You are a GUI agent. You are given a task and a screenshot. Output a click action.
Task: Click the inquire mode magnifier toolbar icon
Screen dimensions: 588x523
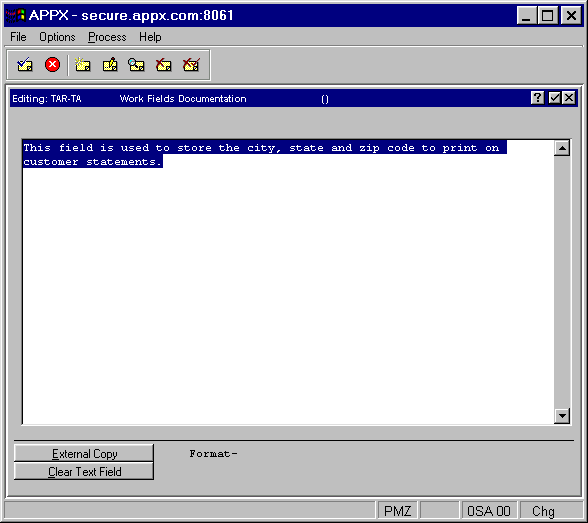tap(136, 65)
